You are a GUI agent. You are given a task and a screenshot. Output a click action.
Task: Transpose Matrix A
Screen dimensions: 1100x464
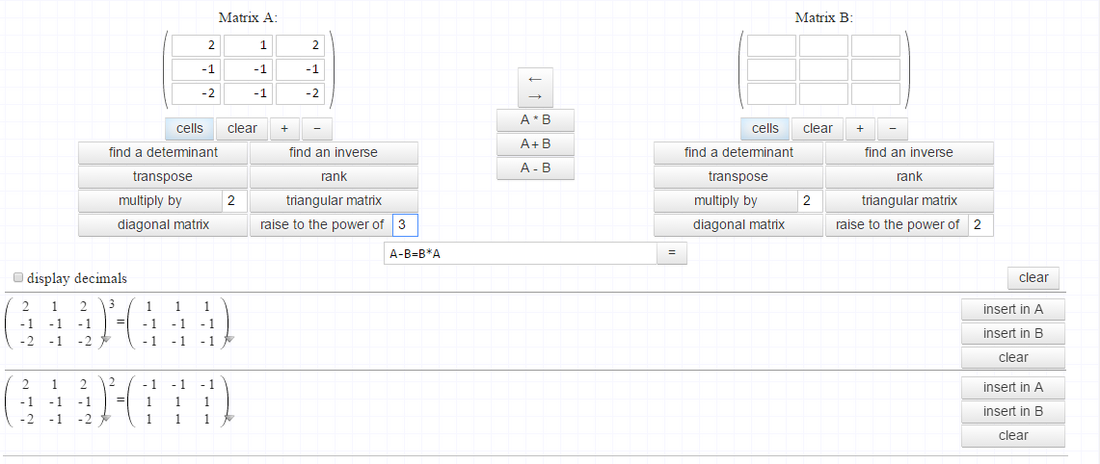coord(163,176)
